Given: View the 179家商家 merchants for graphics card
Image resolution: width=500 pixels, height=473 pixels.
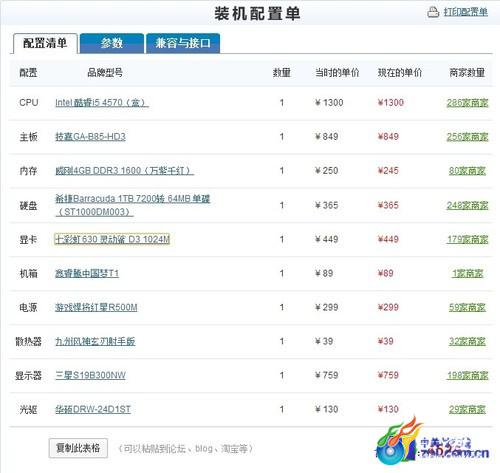Looking at the screenshot, I should click(467, 239).
